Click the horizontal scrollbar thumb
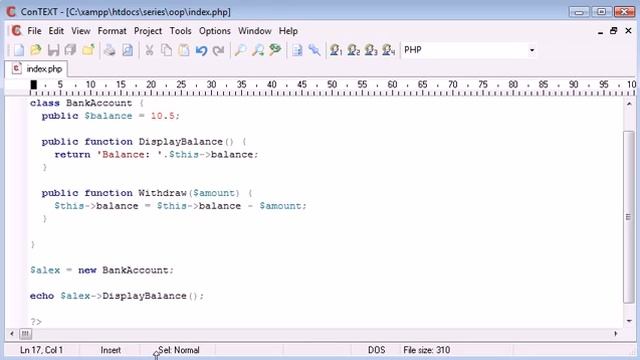The height and width of the screenshot is (360, 640). point(25,334)
